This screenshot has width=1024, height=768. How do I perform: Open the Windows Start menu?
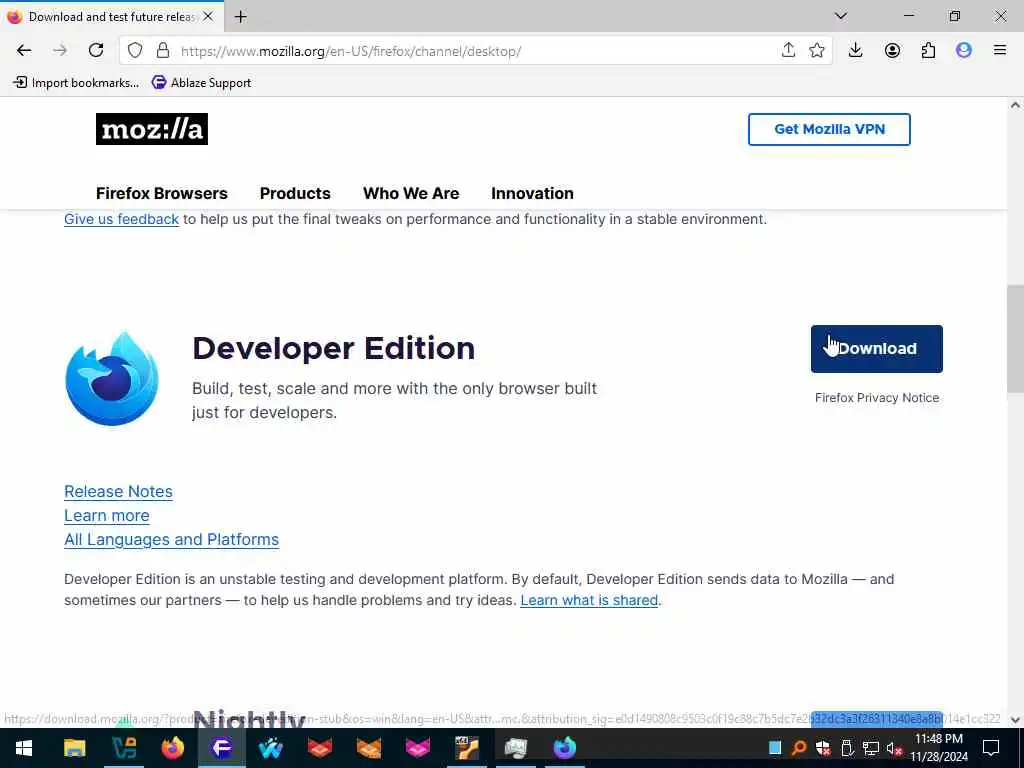(24, 748)
